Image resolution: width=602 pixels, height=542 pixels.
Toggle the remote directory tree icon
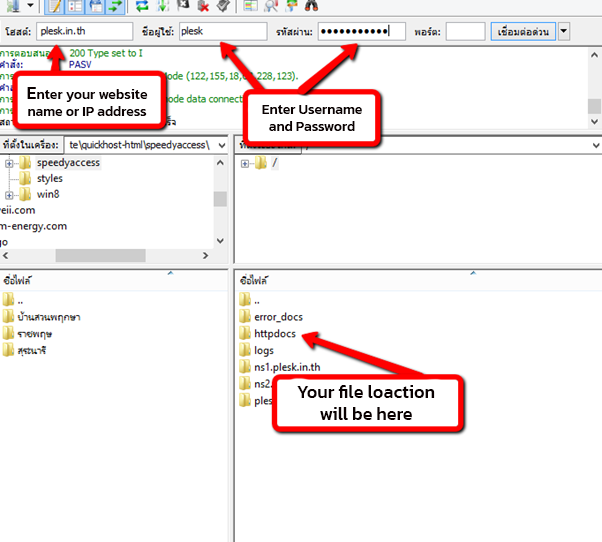(x=93, y=5)
